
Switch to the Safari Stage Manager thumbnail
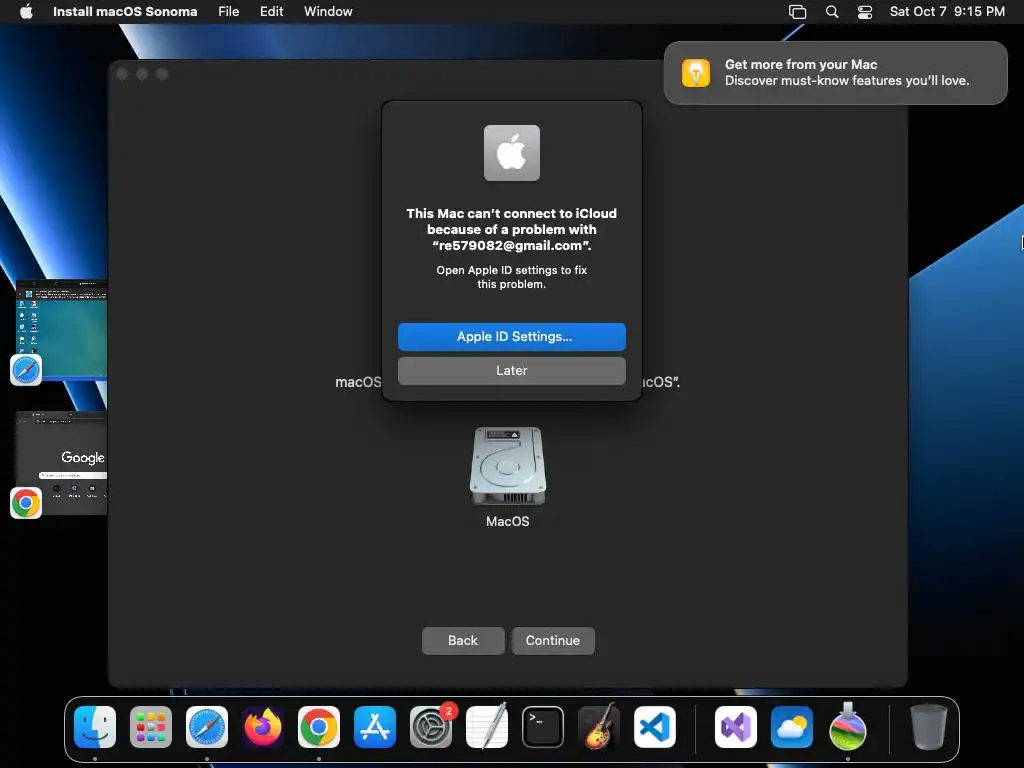tap(61, 330)
